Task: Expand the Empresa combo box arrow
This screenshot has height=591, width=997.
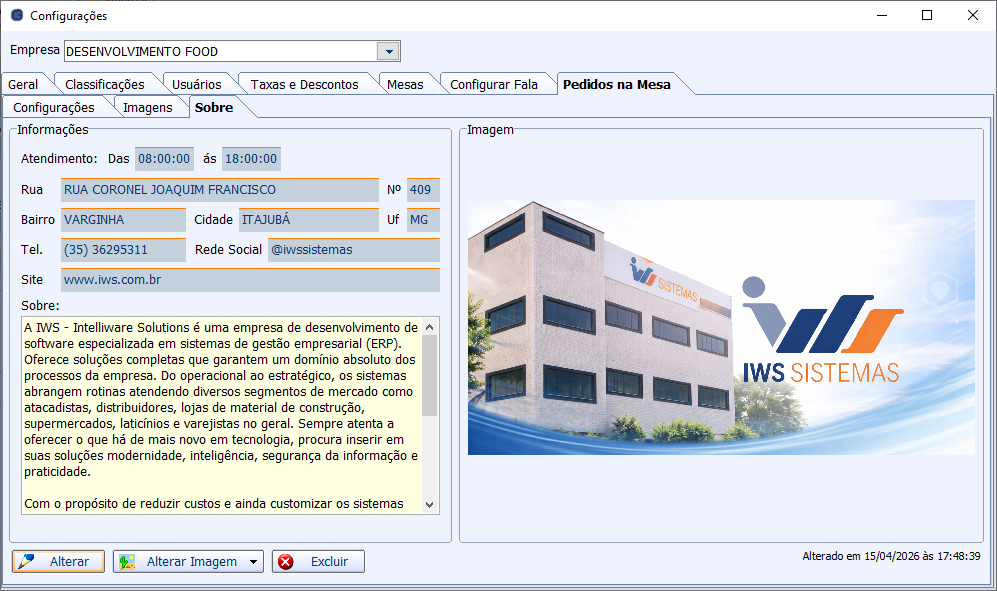Action: click(388, 51)
